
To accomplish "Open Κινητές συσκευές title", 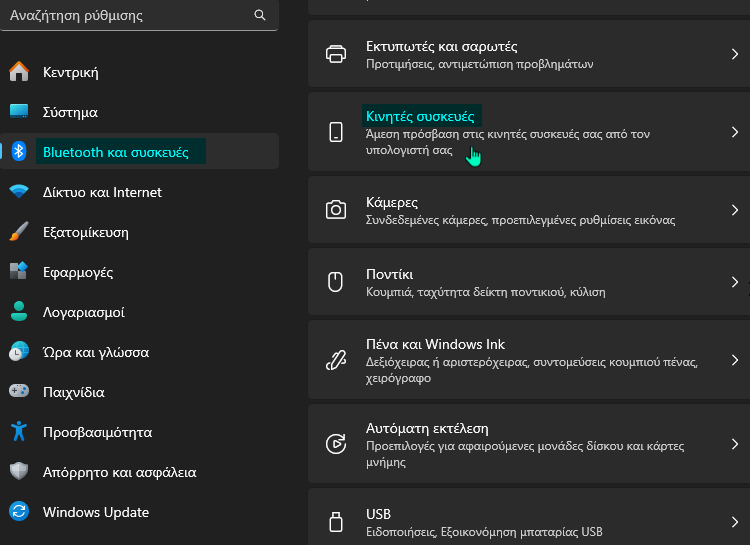I will [x=420, y=116].
